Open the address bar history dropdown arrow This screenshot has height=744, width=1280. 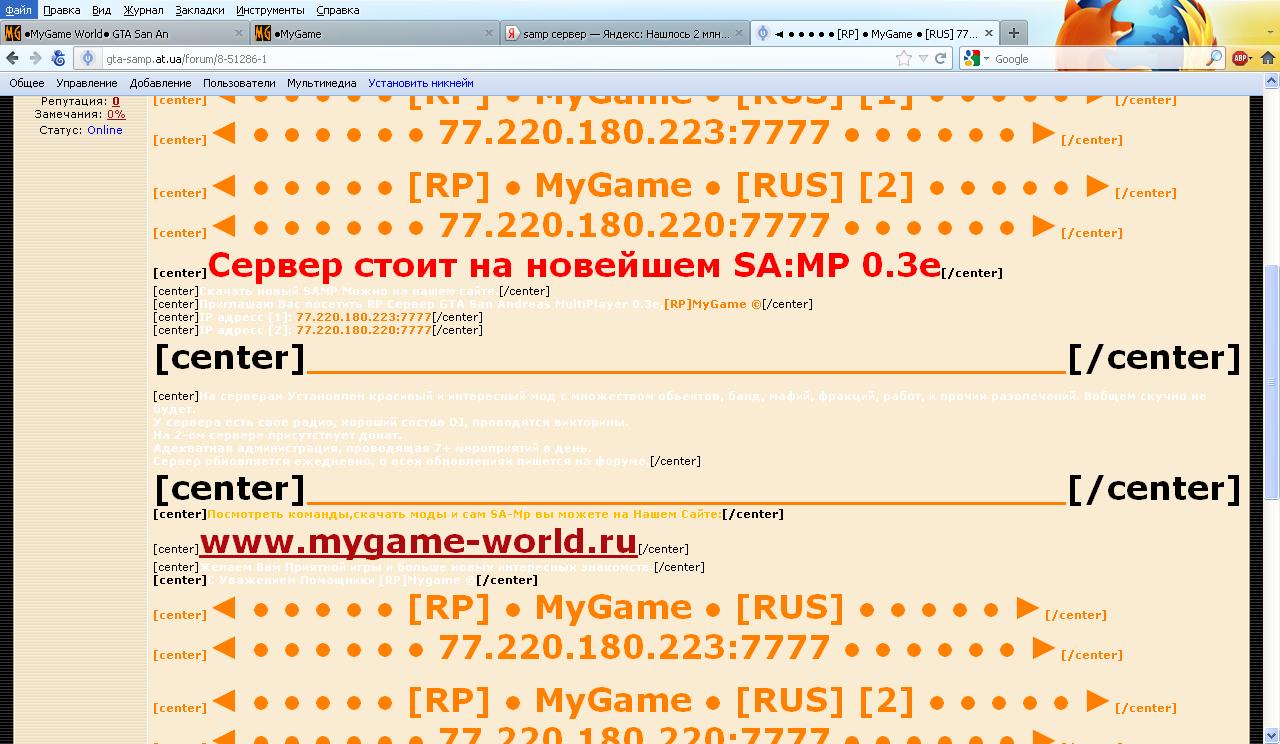pyautogui.click(x=924, y=58)
